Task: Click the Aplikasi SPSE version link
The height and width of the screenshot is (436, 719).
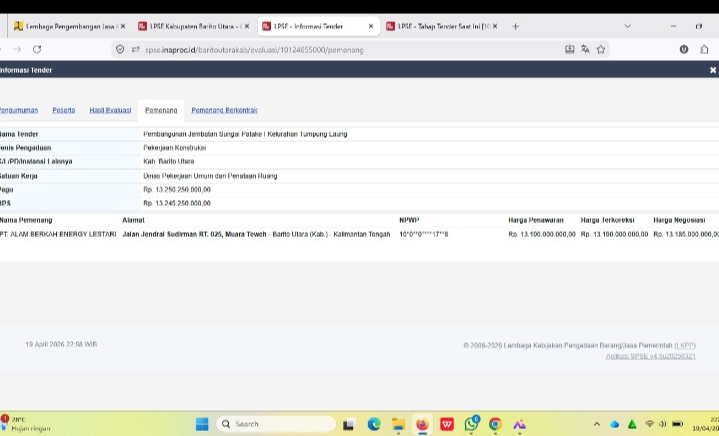Action: pyautogui.click(x=657, y=355)
